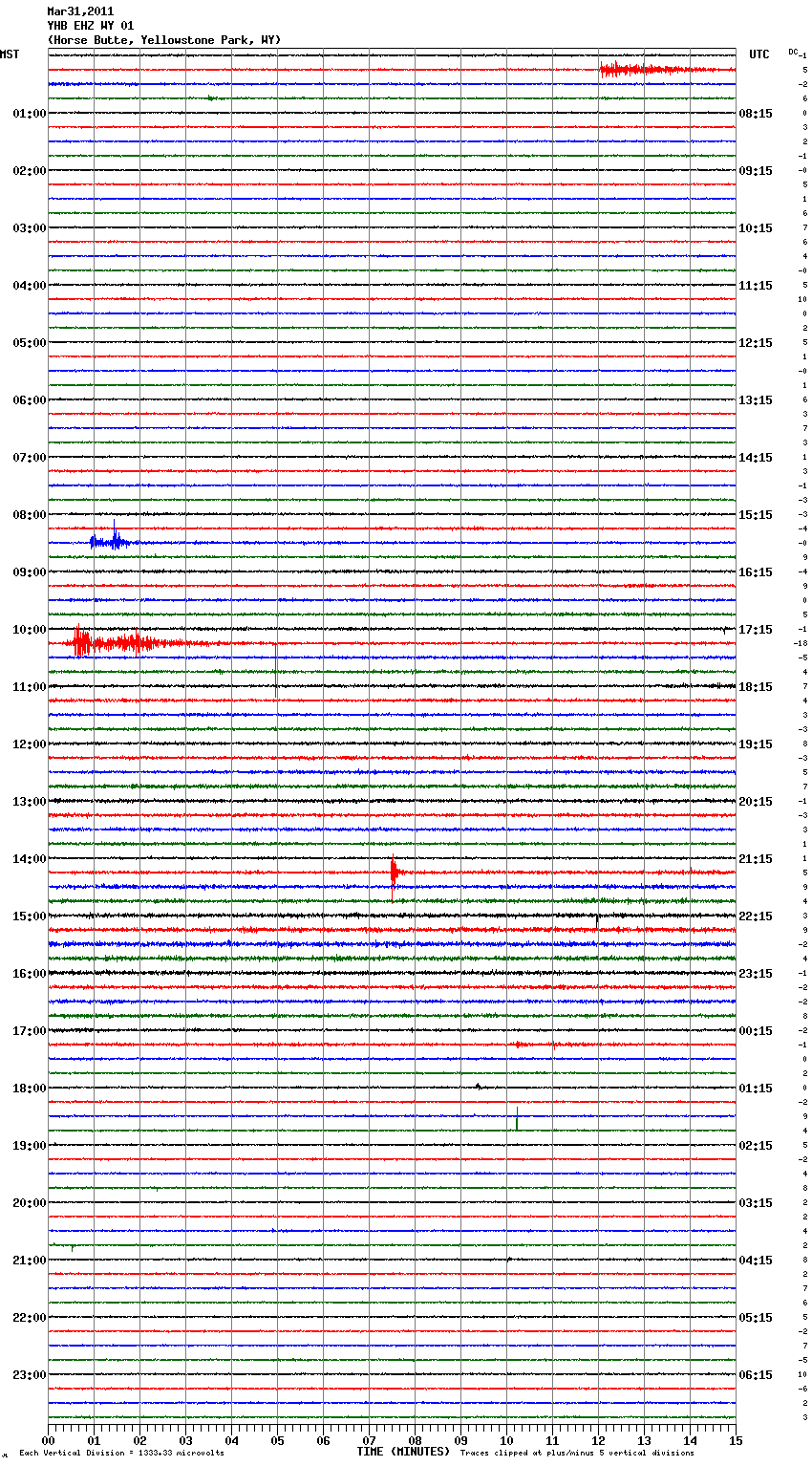The height and width of the screenshot is (1466, 812).
Task: Click the 21:00 MST time label
Action: (30, 1261)
